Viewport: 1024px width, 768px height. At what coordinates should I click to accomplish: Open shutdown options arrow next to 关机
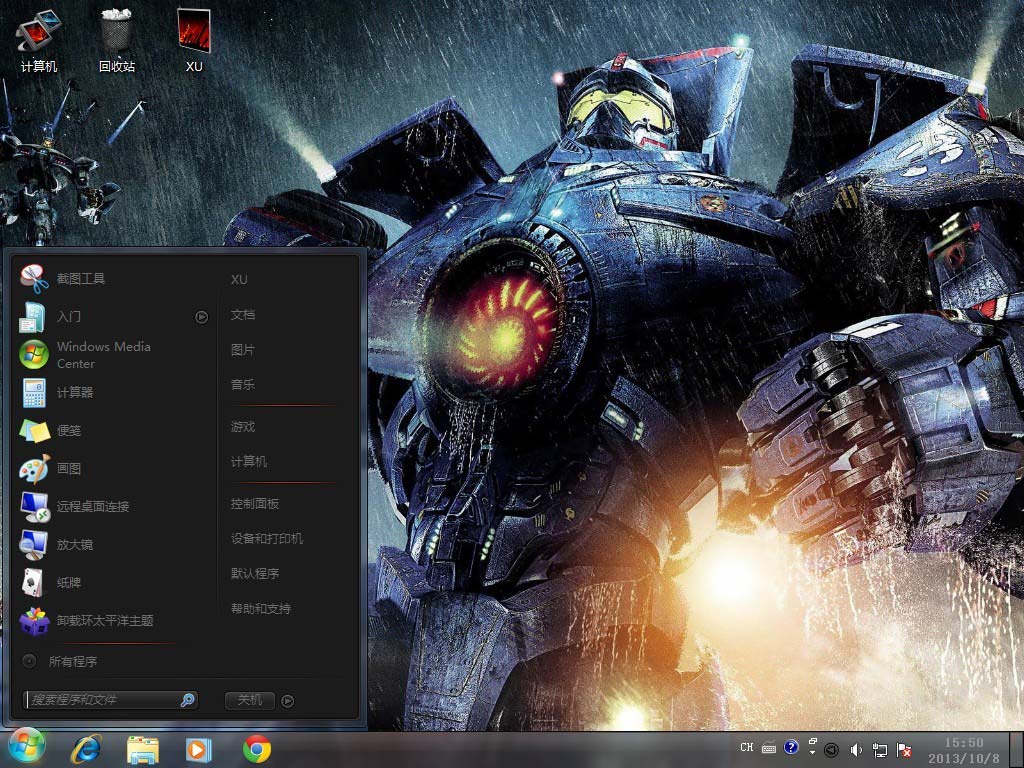click(x=288, y=700)
